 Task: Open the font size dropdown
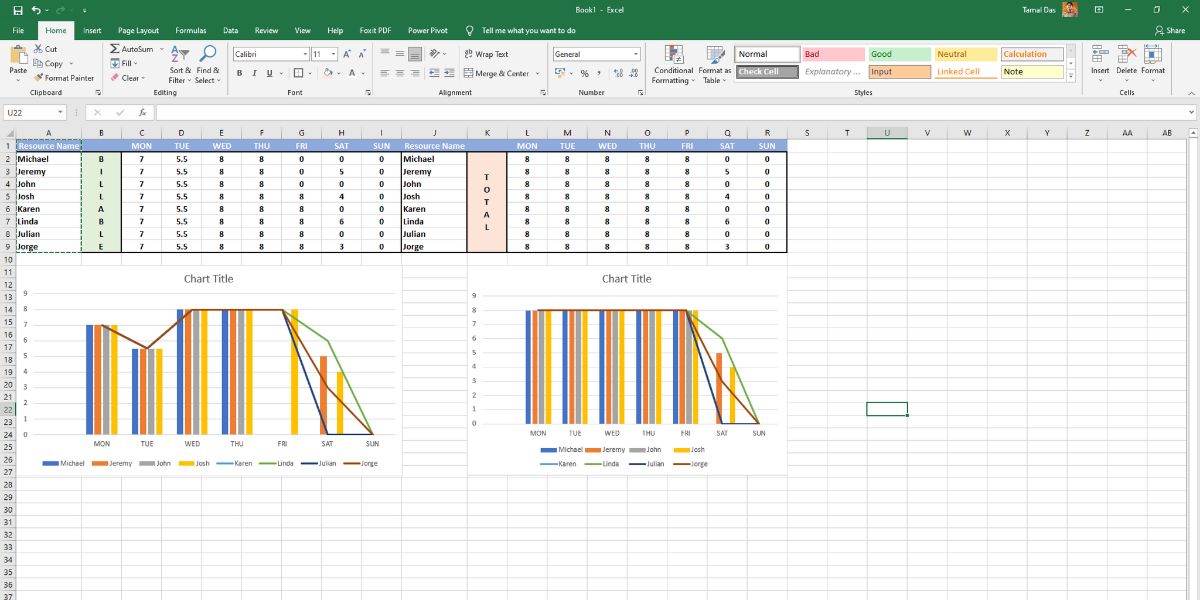(335, 52)
